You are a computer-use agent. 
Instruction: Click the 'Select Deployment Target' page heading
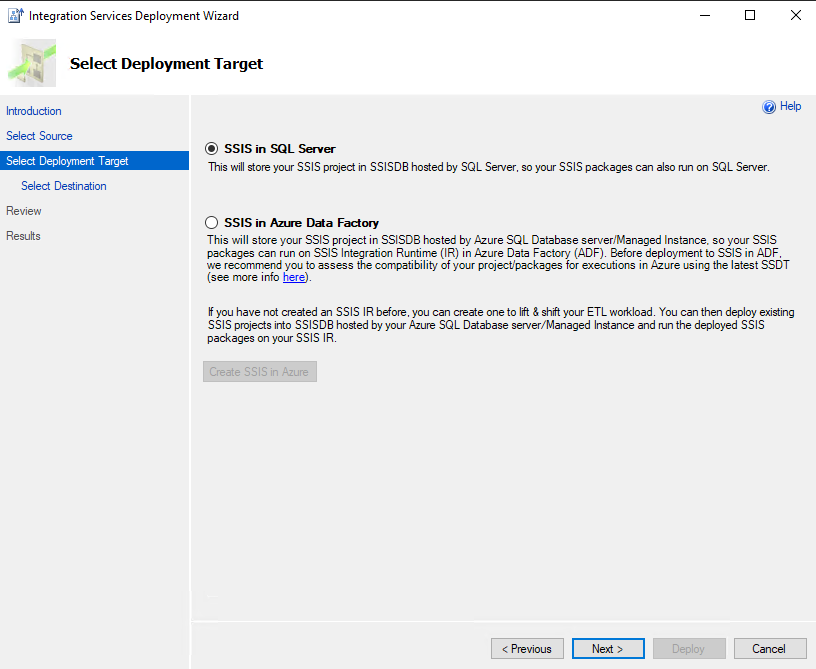point(167,63)
